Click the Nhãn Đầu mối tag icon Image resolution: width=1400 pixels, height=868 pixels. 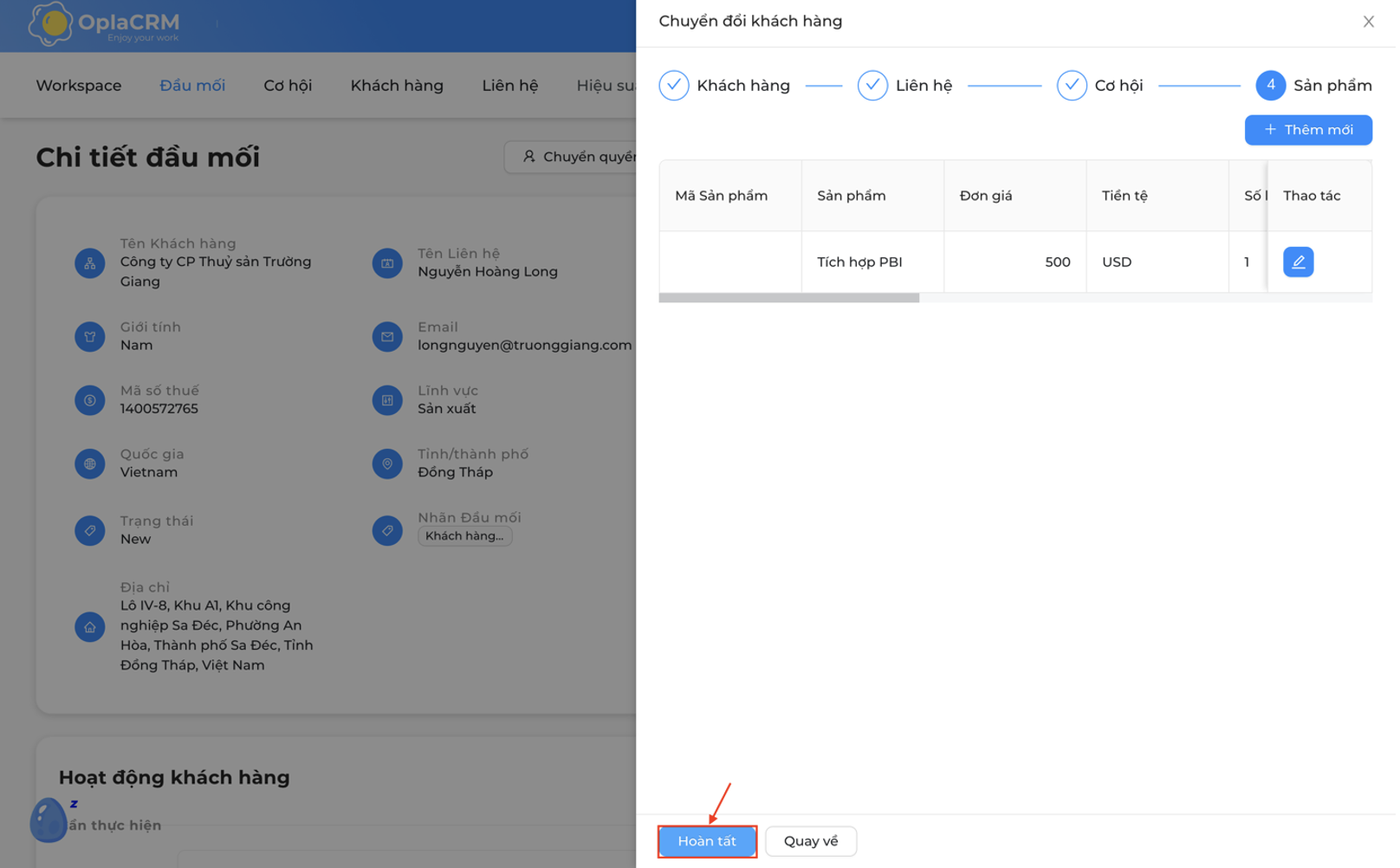(x=388, y=531)
